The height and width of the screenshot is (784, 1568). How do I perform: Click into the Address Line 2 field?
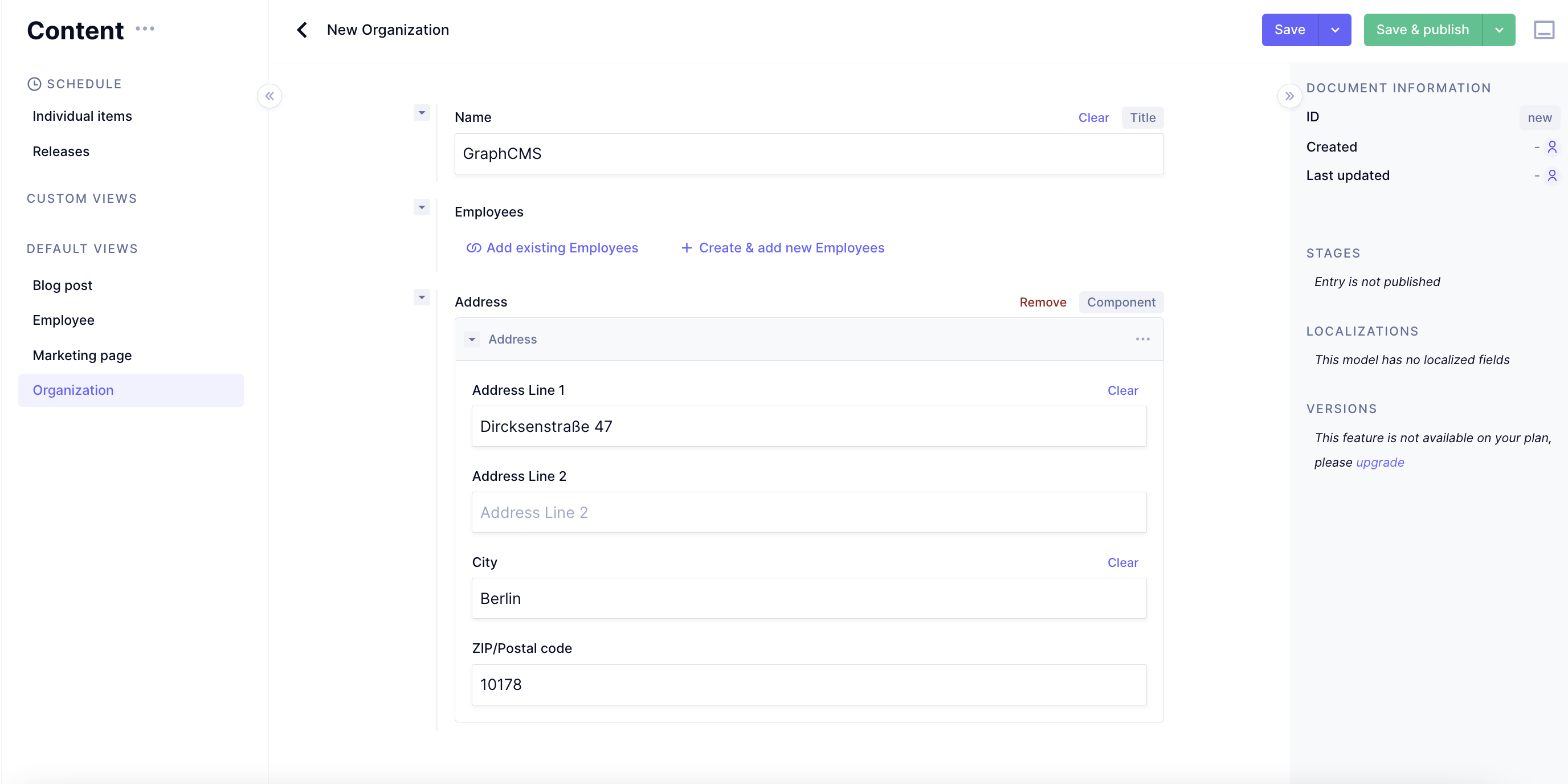click(x=808, y=513)
